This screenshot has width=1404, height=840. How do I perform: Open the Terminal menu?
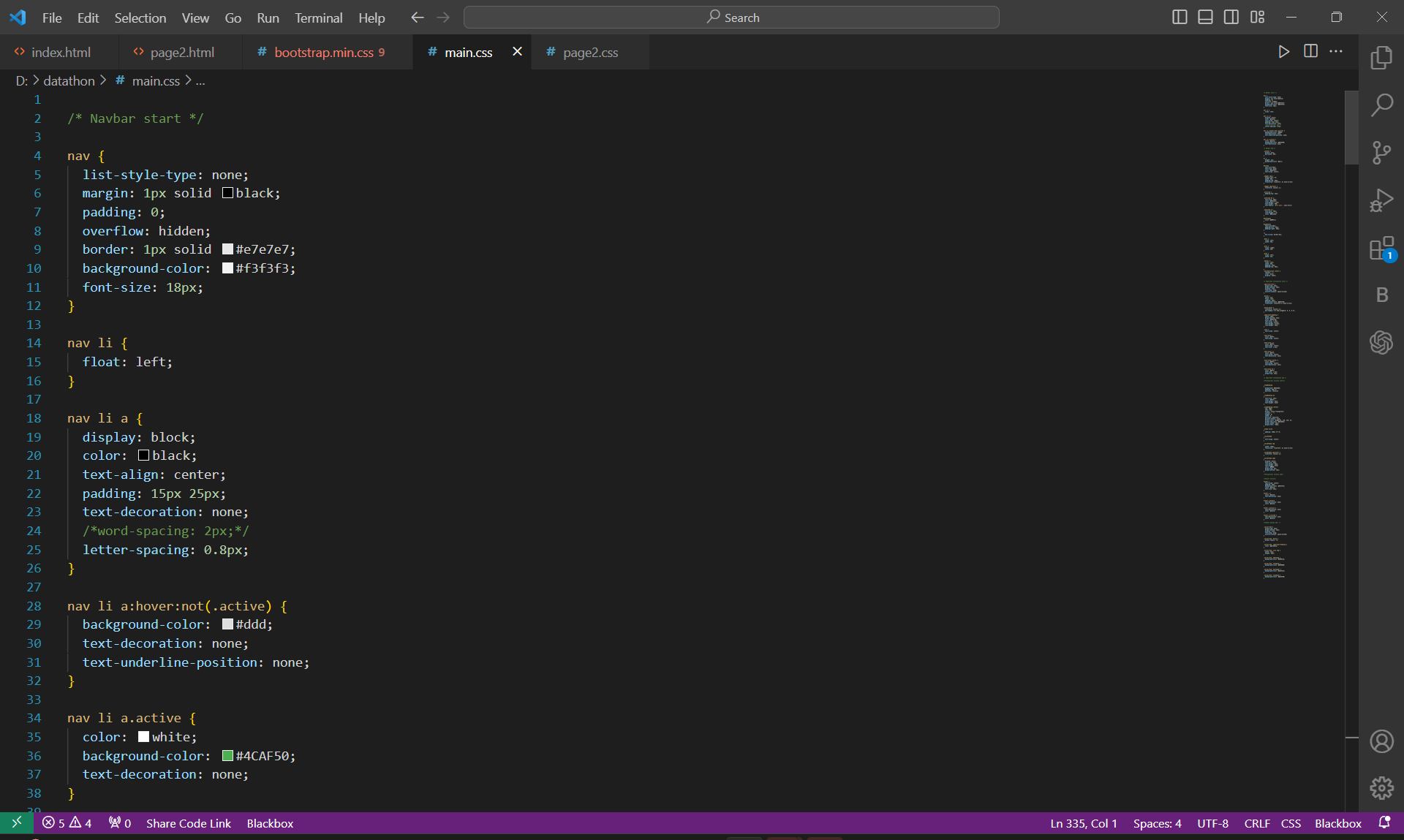(x=318, y=18)
